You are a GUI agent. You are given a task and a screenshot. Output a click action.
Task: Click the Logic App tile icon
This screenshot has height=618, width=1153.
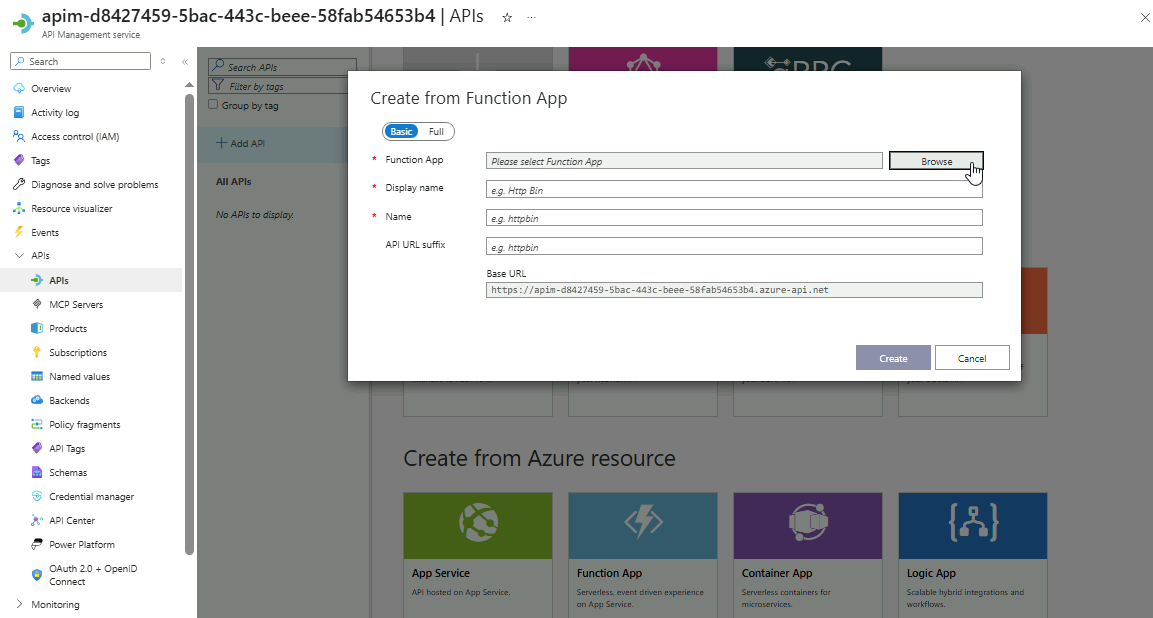click(x=972, y=523)
